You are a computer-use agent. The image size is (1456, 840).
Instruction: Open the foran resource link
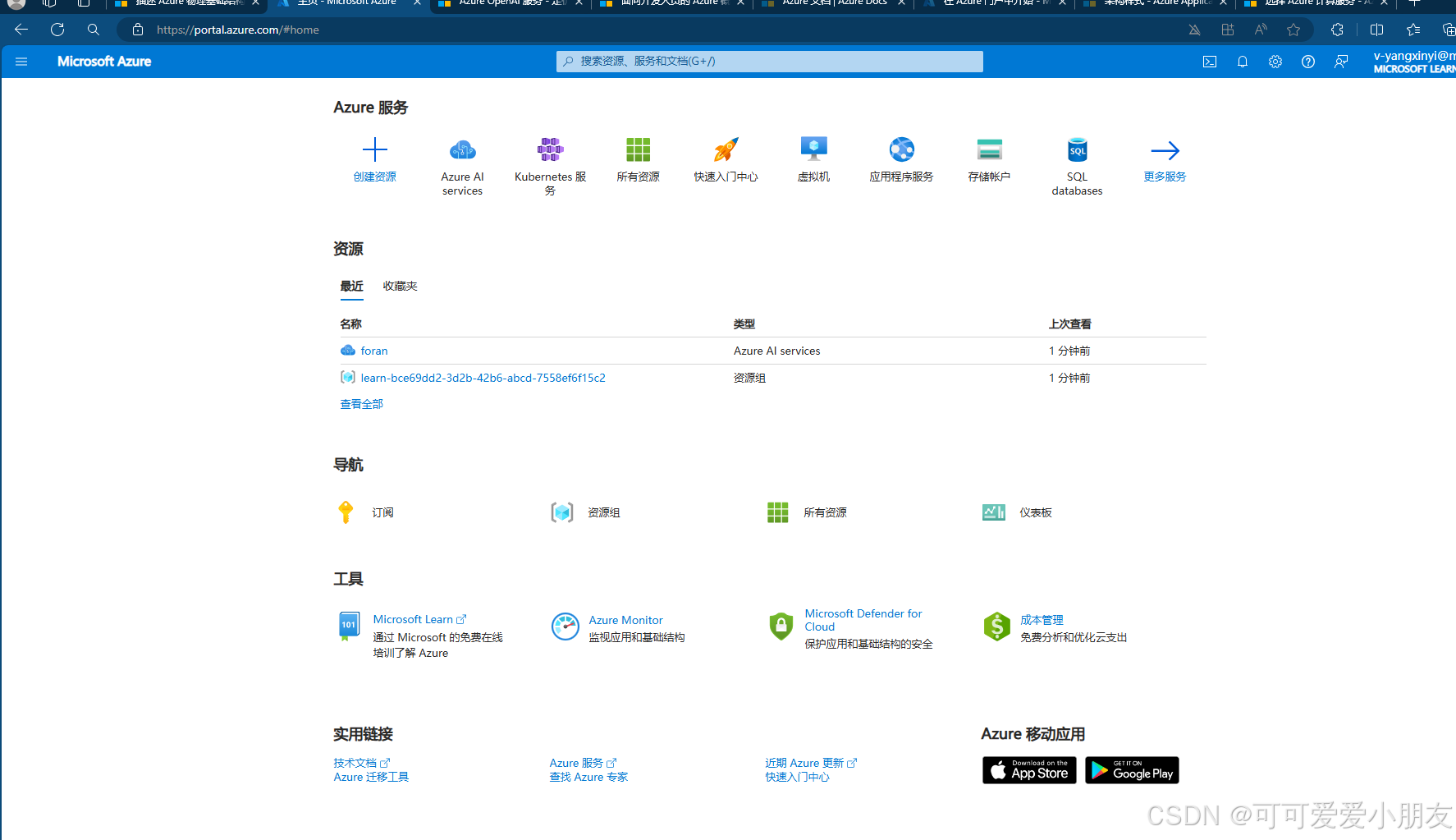pos(374,351)
